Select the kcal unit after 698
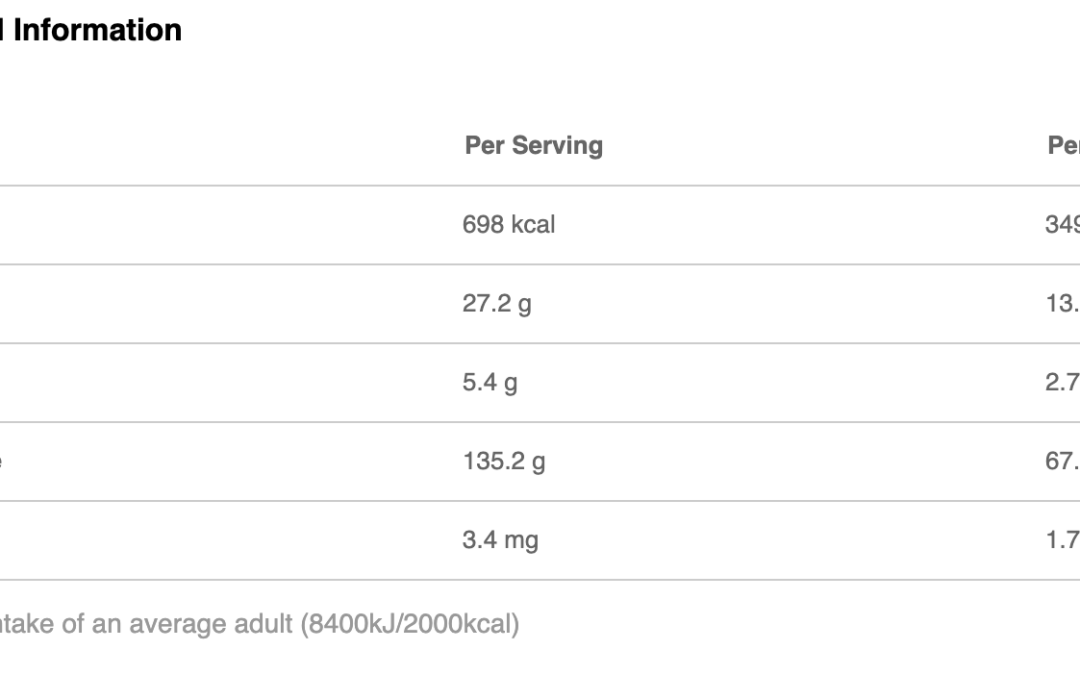The width and height of the screenshot is (1080, 675). (533, 225)
